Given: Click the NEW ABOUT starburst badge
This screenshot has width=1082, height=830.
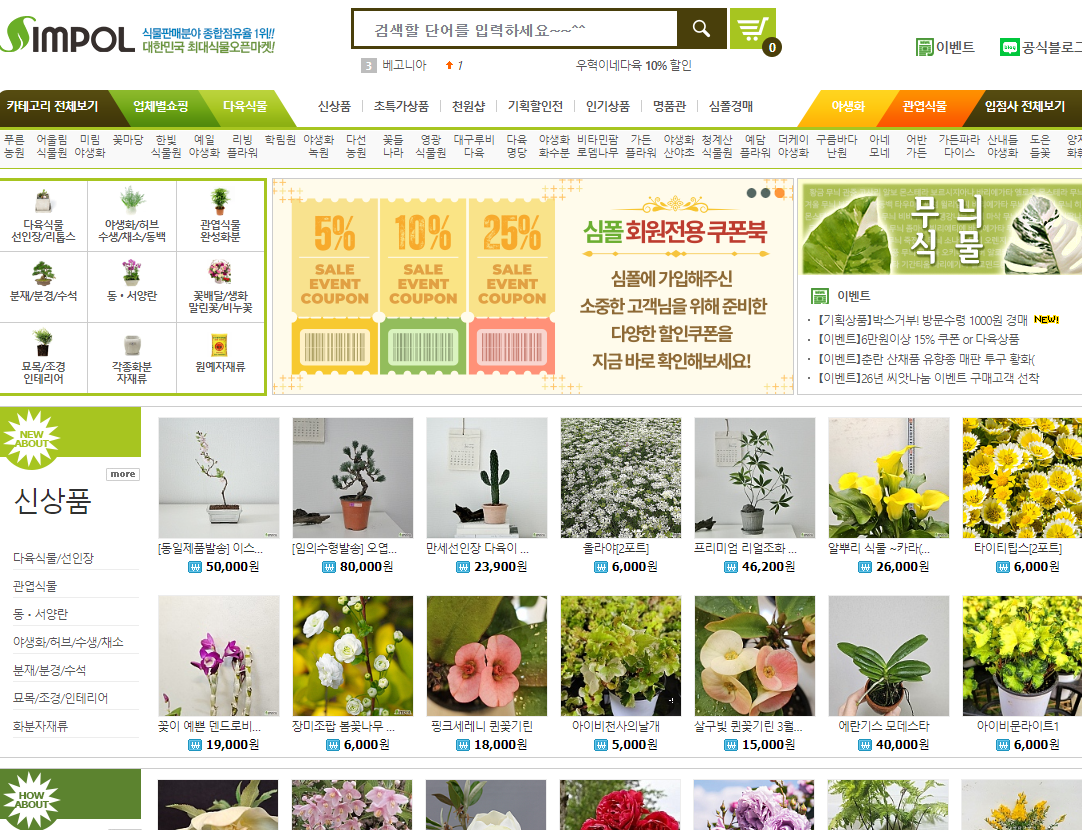Looking at the screenshot, I should (x=32, y=439).
